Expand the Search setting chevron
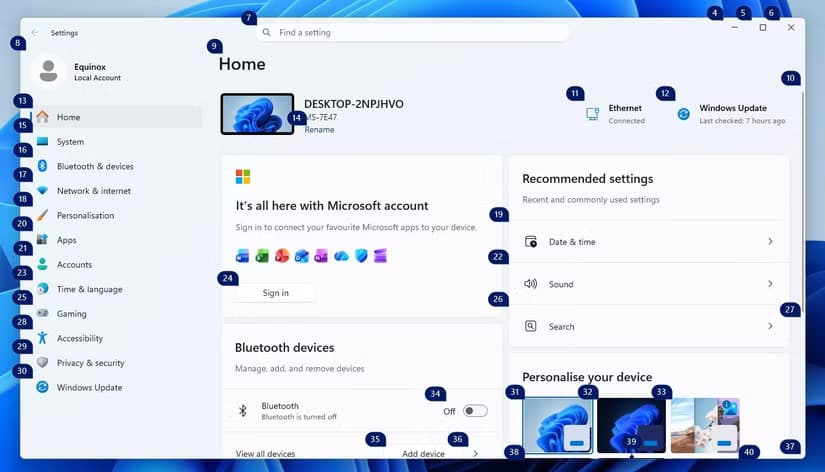825x472 pixels. point(770,326)
